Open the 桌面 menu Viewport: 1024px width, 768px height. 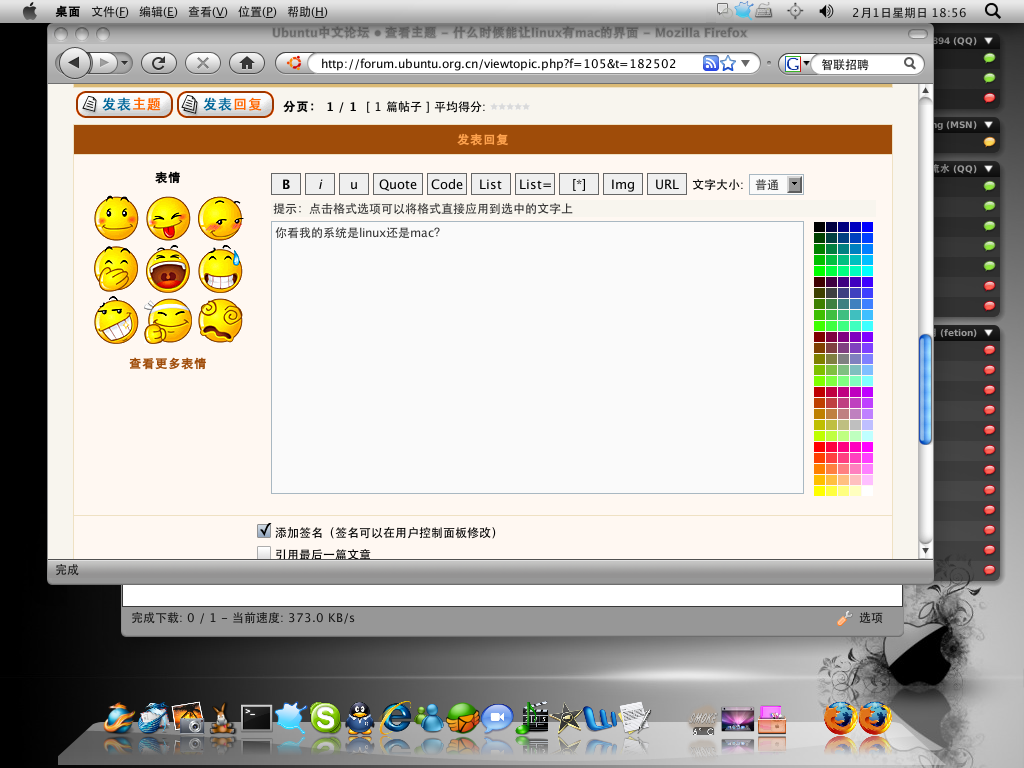click(x=67, y=12)
